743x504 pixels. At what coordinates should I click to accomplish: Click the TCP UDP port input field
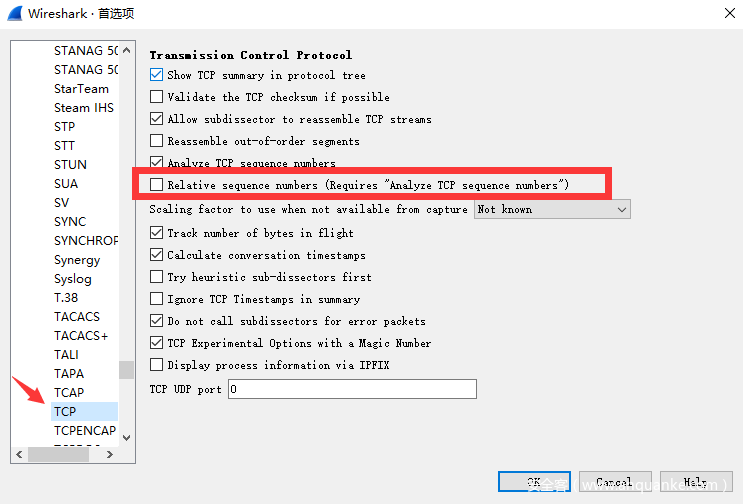click(x=352, y=389)
